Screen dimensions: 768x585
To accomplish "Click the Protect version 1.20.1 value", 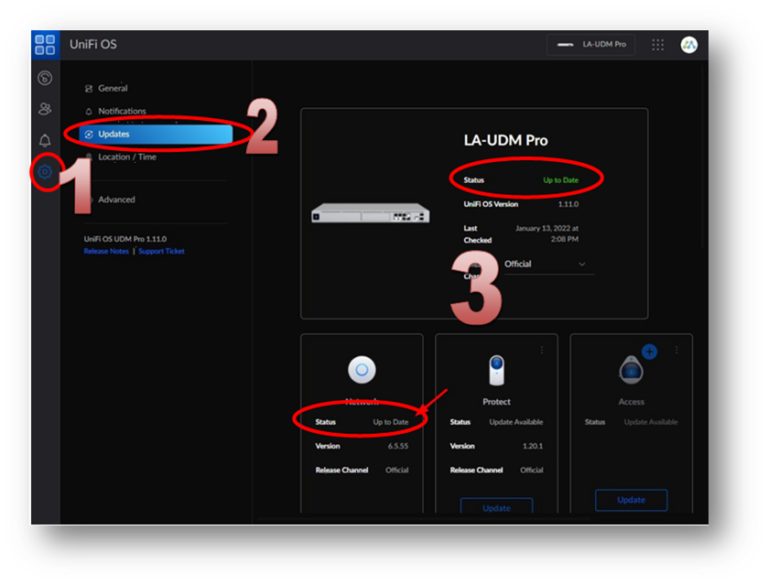I will click(x=532, y=446).
